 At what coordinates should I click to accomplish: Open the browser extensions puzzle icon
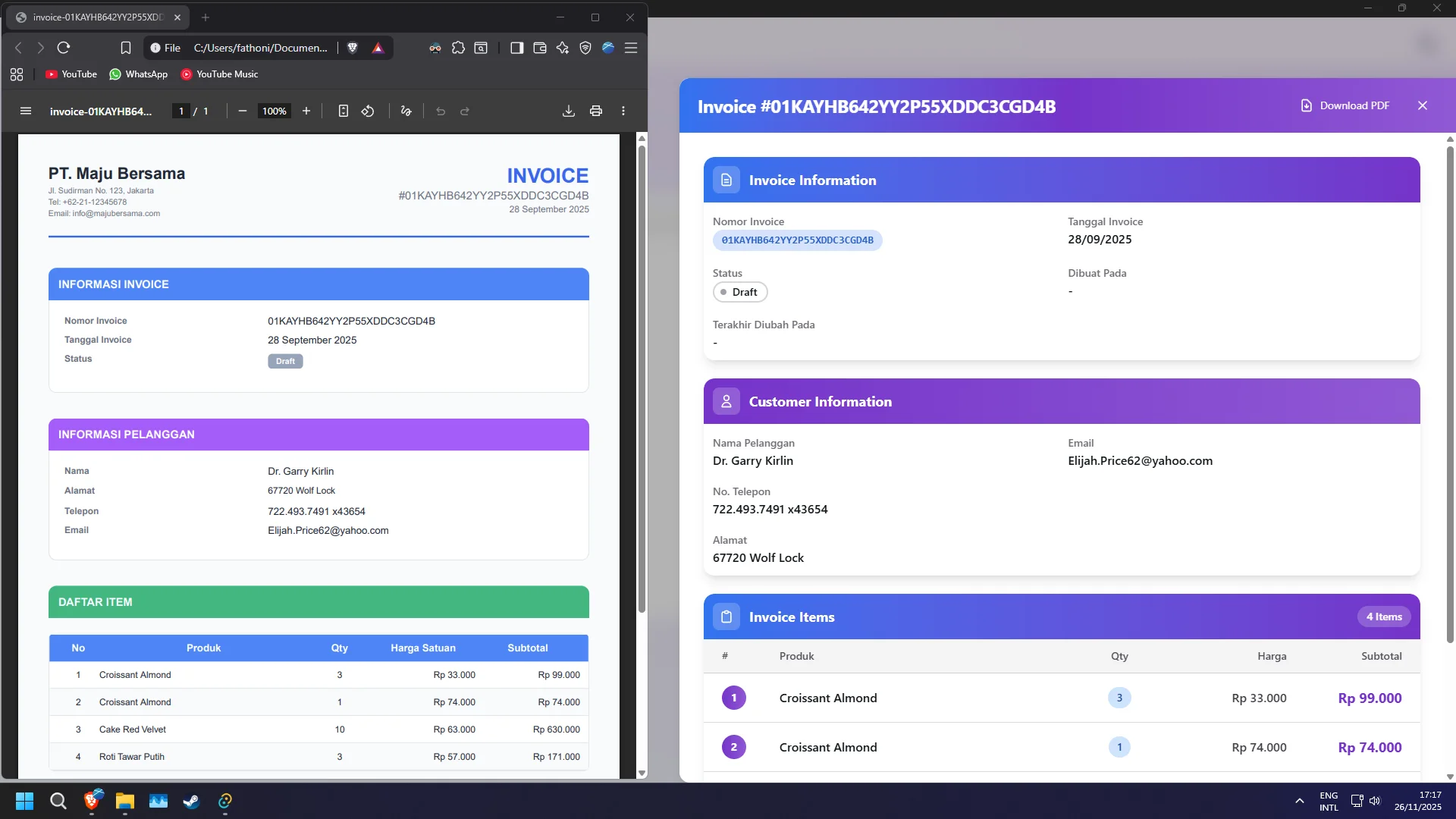pos(458,48)
